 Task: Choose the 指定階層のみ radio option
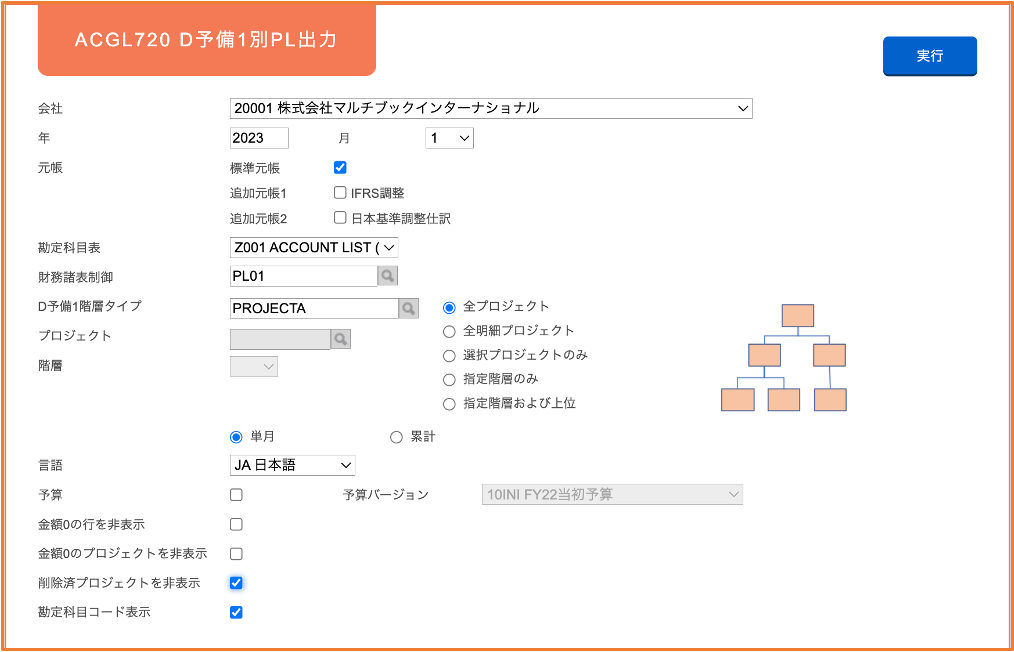click(449, 380)
